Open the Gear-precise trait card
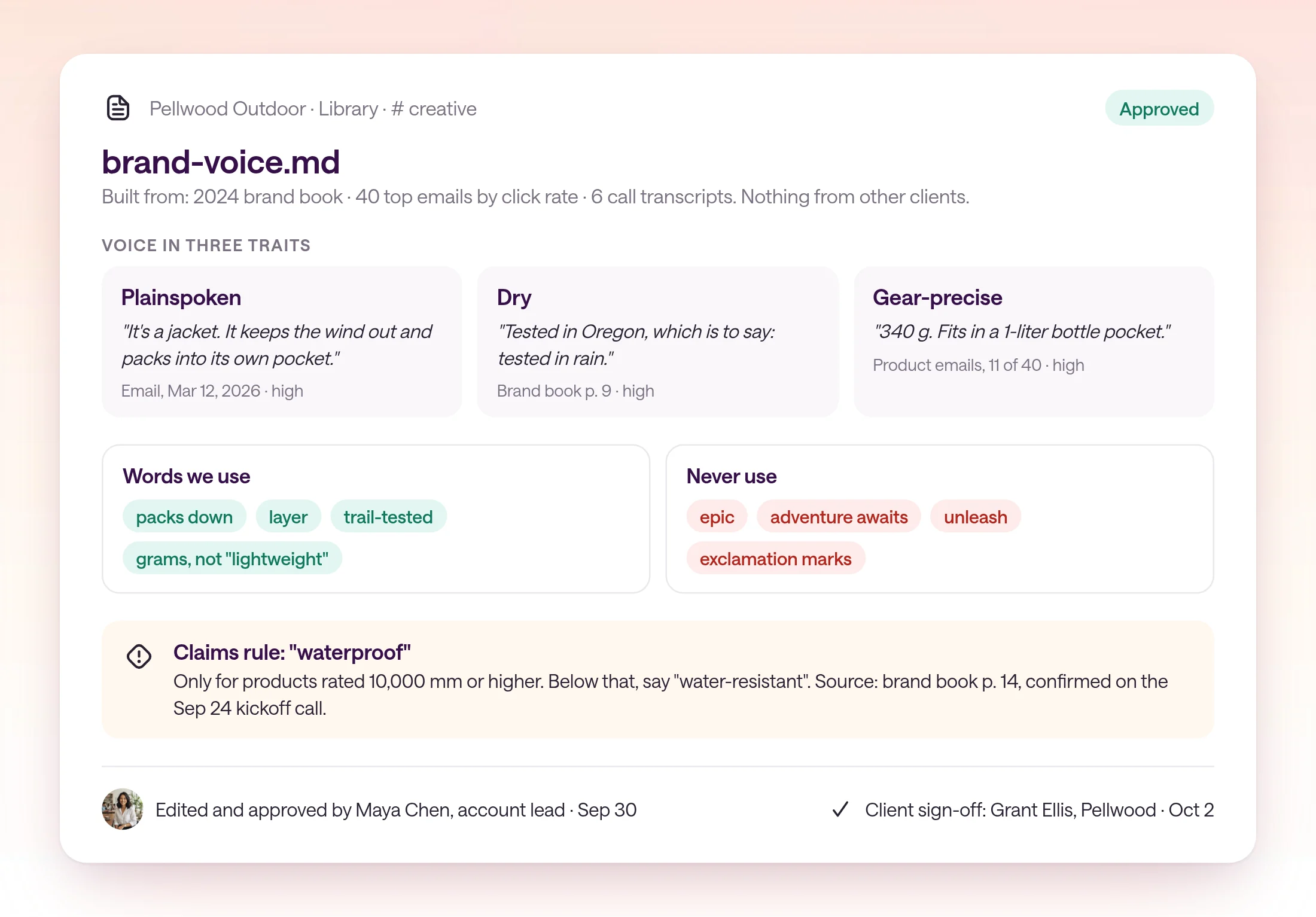 click(x=1034, y=342)
